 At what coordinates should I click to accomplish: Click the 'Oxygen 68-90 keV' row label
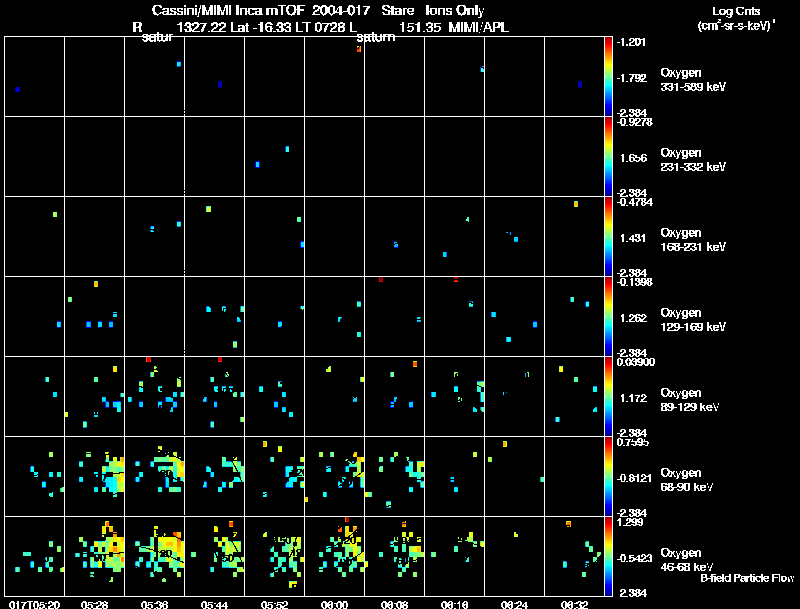tap(687, 480)
